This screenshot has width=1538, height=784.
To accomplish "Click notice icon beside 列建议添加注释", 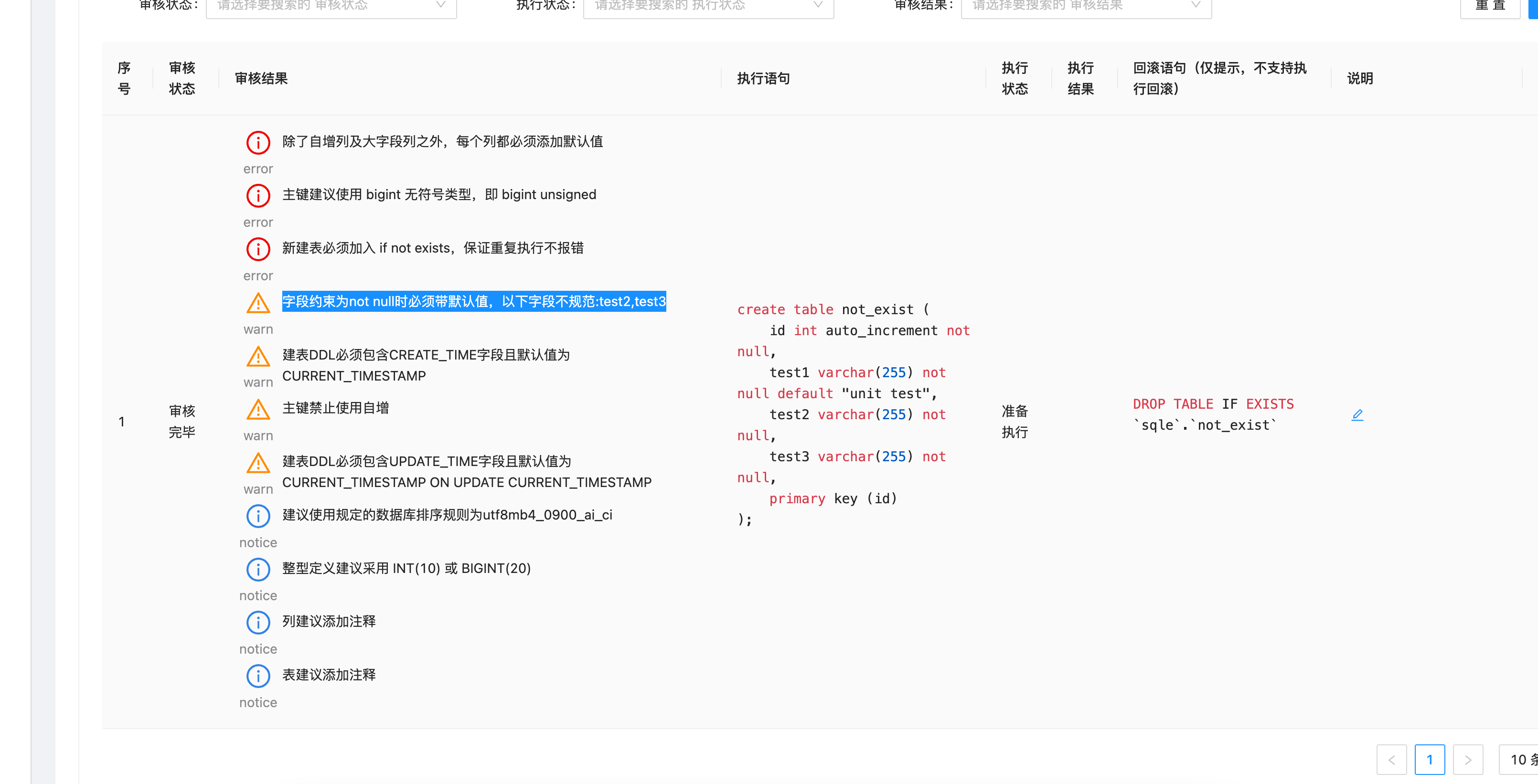I will (258, 622).
